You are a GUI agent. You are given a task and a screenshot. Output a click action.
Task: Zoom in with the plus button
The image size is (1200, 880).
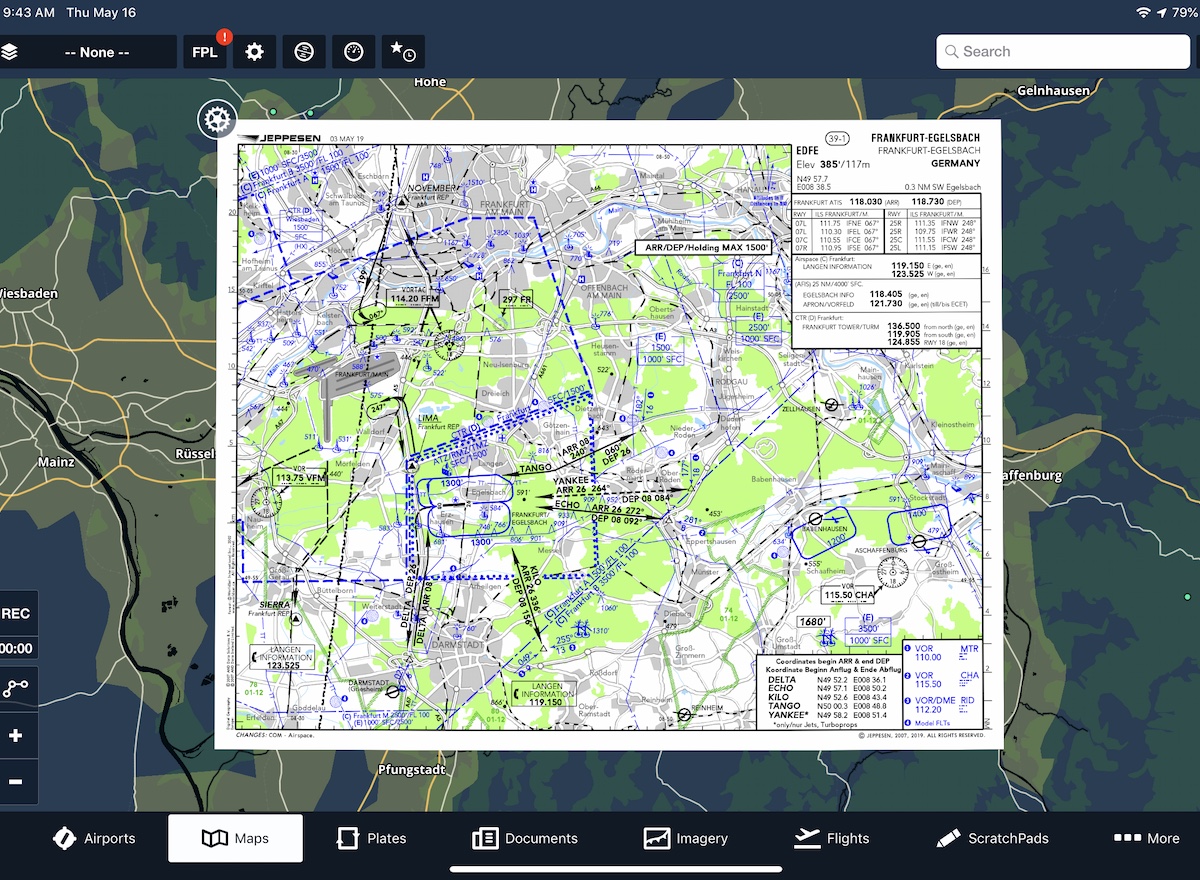16,736
